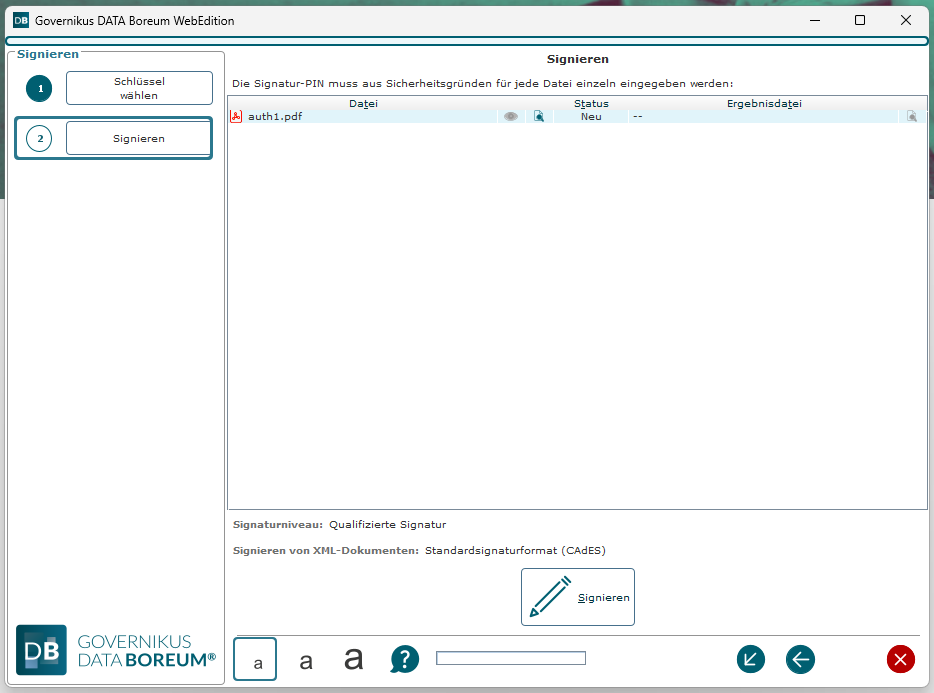Click the Signieren step button in sidebar

click(x=139, y=138)
